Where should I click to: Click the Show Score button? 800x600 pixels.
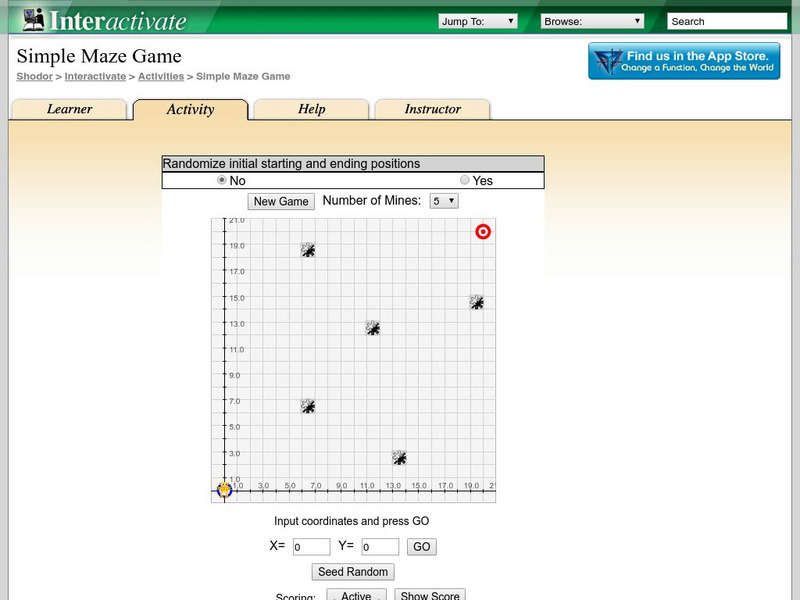click(x=430, y=595)
